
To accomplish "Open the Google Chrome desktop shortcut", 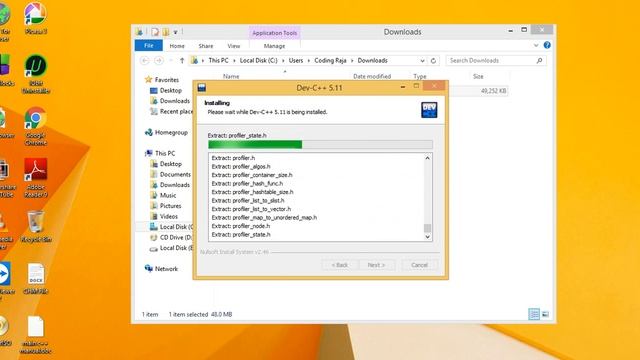I will tap(36, 126).
